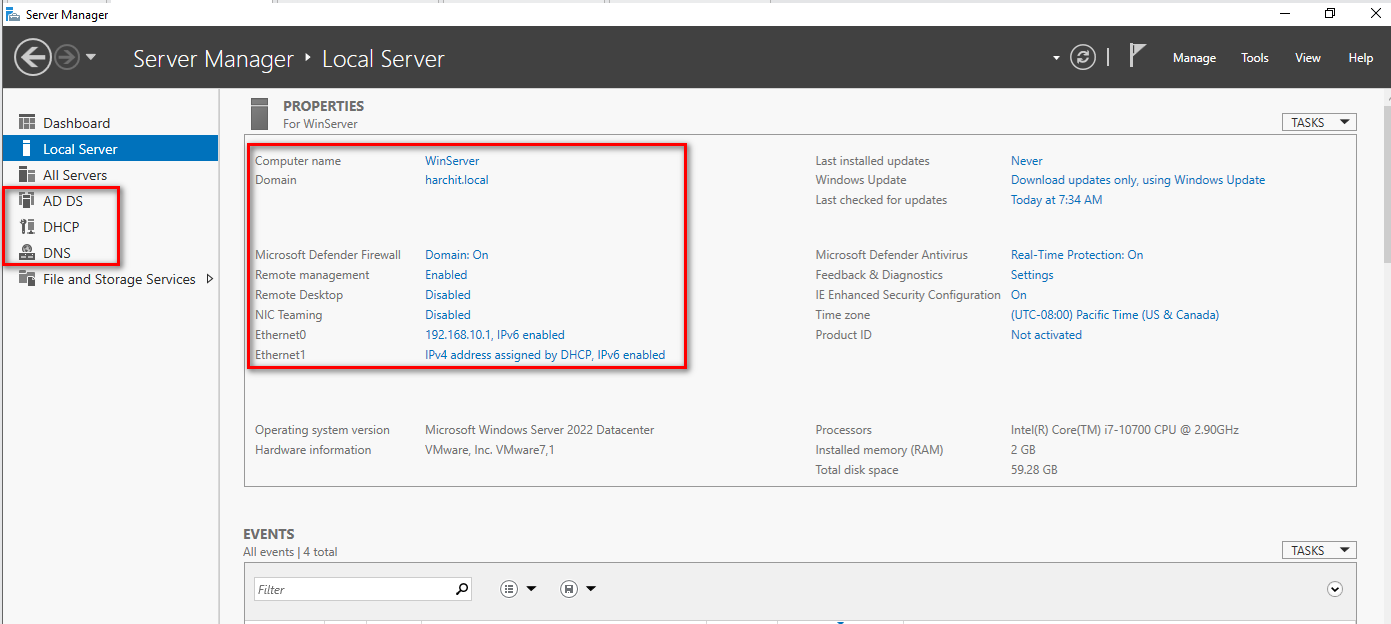Expand File and Storage Services arrow
1391x624 pixels.
point(210,279)
